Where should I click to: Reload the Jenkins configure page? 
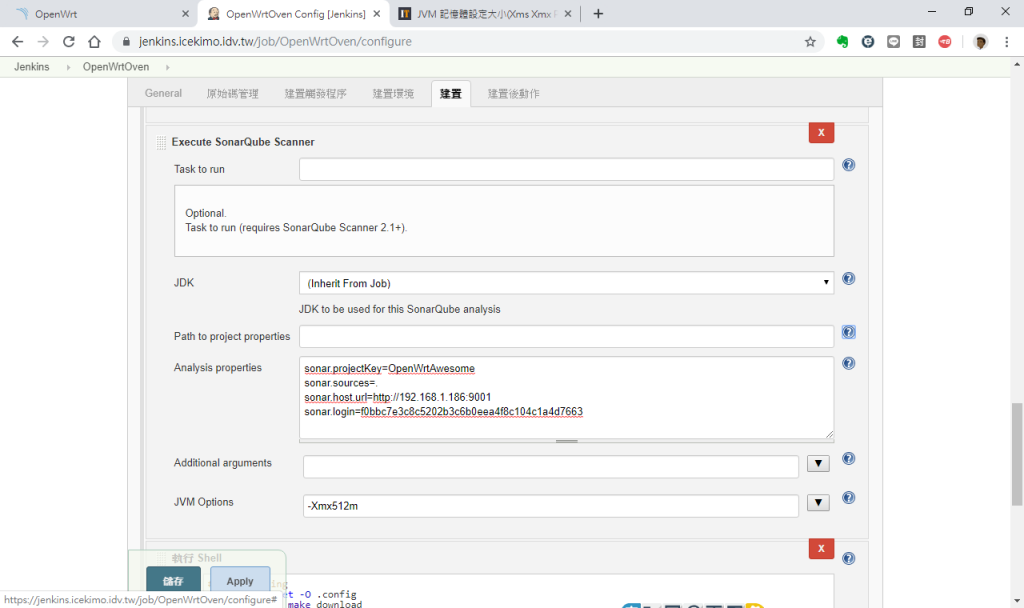coord(69,42)
